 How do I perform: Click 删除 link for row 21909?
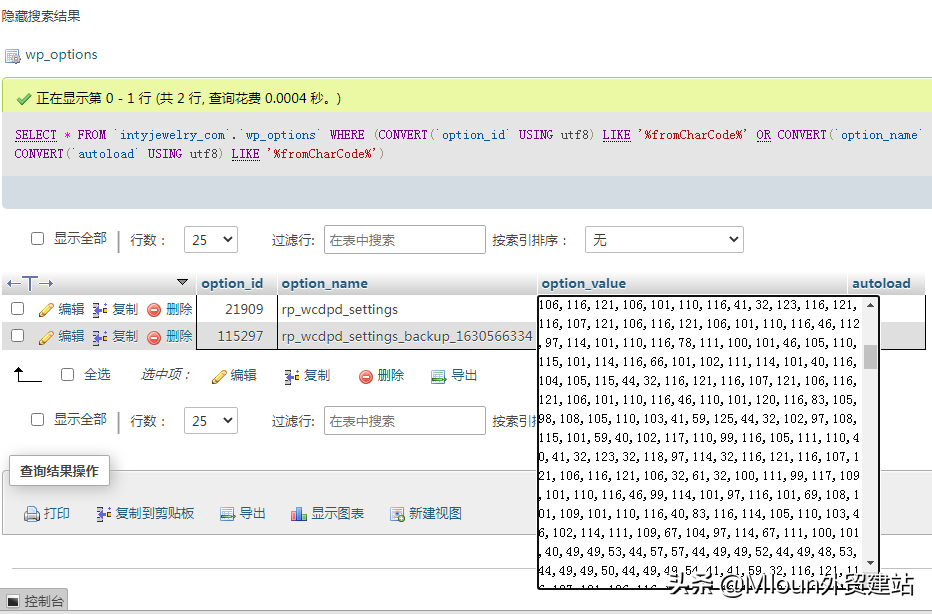pyautogui.click(x=179, y=309)
